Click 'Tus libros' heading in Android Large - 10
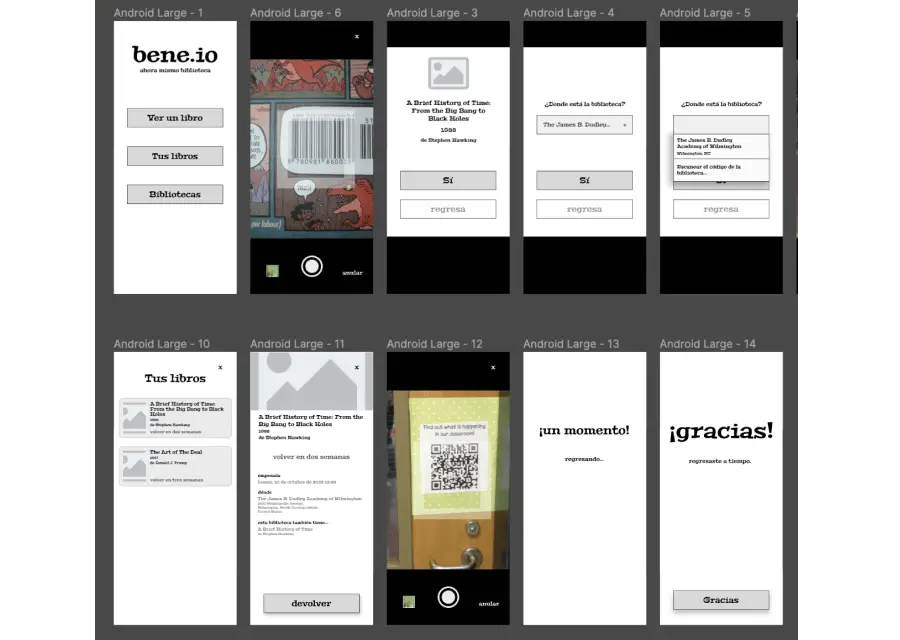This screenshot has width=900, height=640. pyautogui.click(x=175, y=378)
